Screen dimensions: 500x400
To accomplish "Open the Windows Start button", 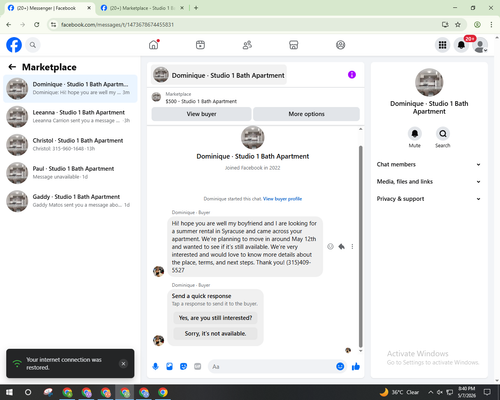I will coord(9,392).
